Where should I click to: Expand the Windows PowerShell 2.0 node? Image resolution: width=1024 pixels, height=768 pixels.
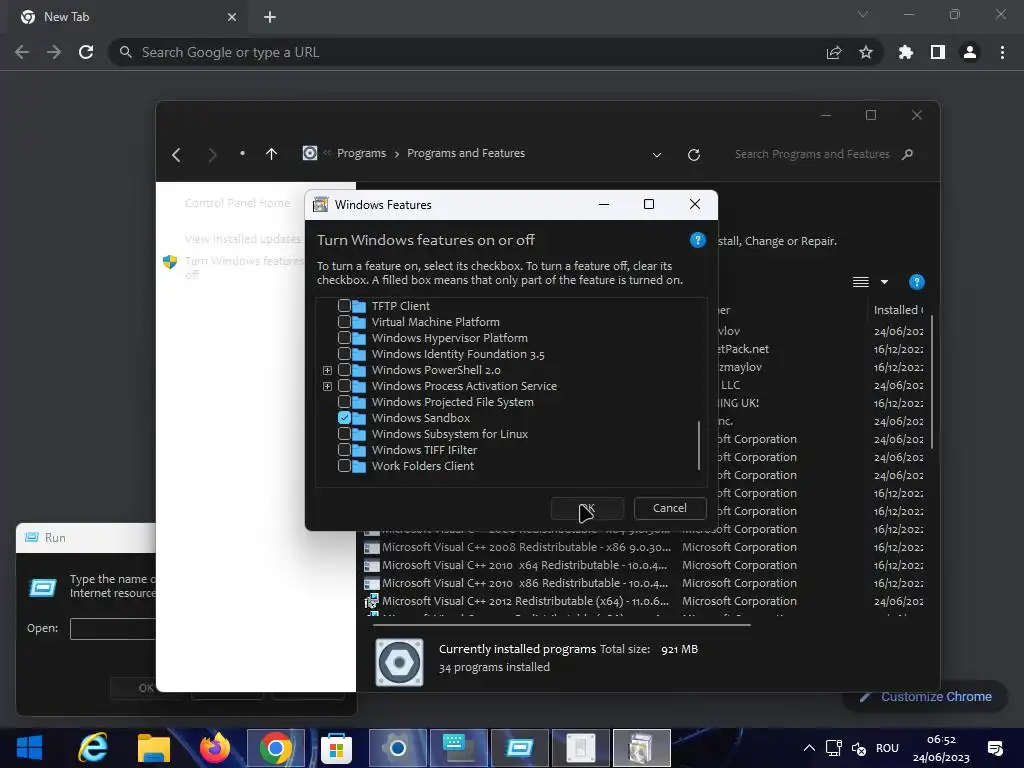coord(327,370)
